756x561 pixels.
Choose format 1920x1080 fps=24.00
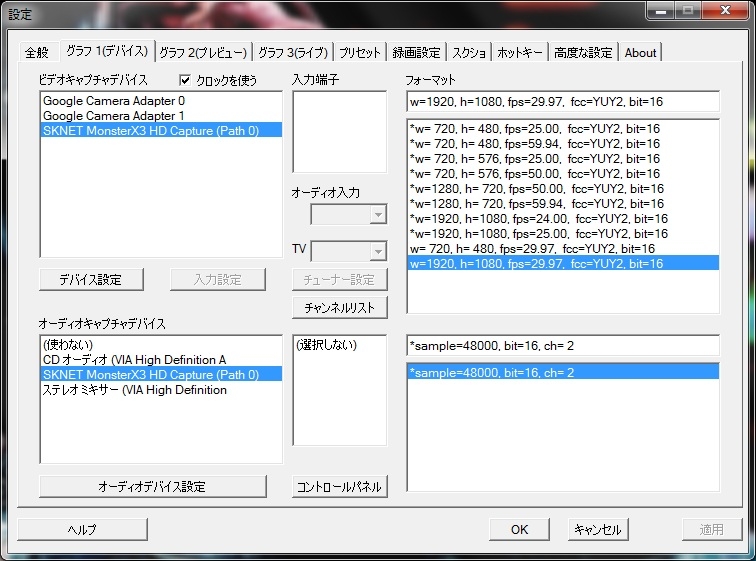point(563,218)
